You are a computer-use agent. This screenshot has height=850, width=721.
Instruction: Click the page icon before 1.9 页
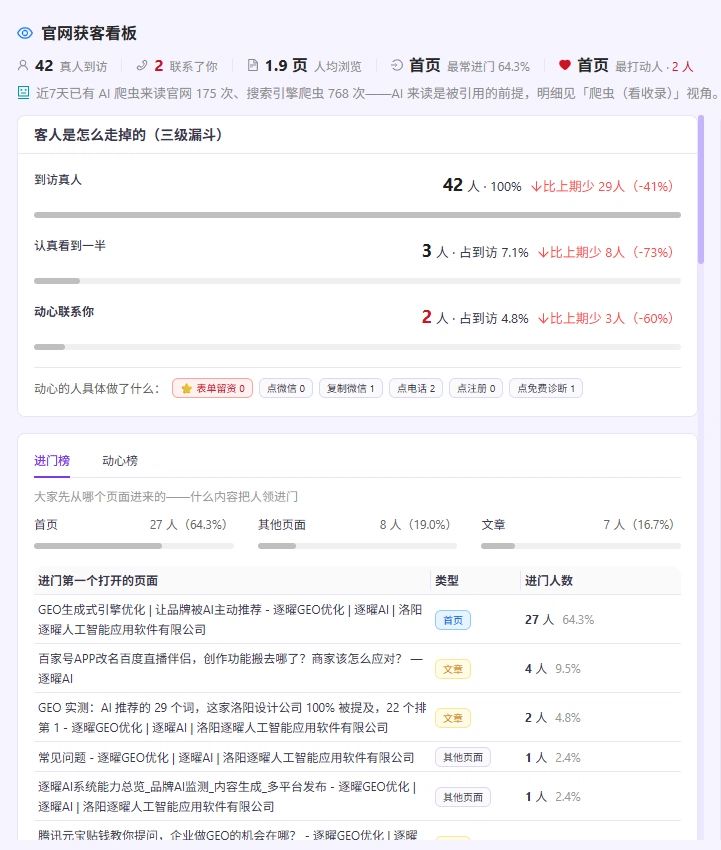pyautogui.click(x=253, y=66)
